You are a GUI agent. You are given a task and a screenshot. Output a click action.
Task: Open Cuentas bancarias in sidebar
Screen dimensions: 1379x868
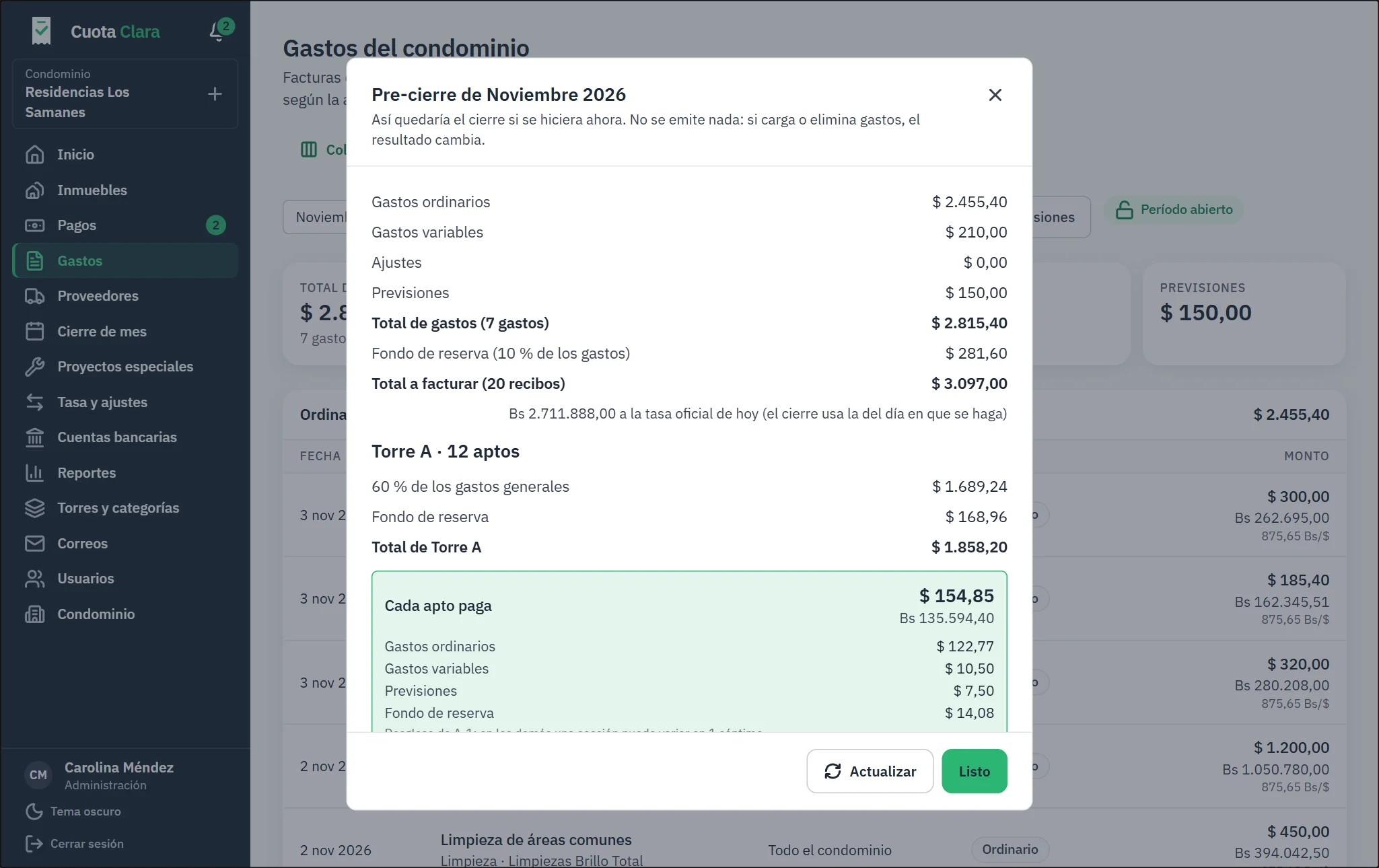pos(125,437)
